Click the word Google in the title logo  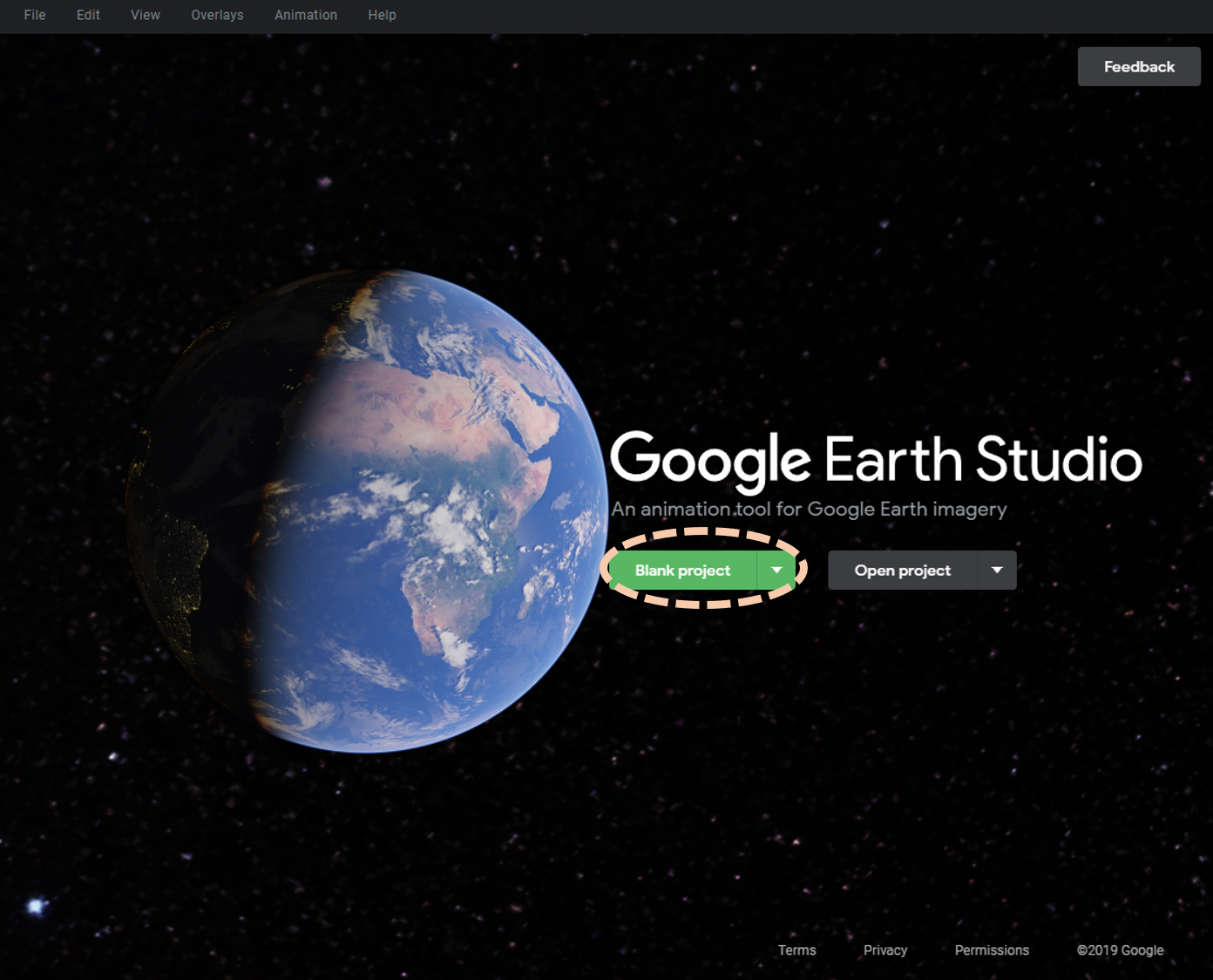[710, 459]
